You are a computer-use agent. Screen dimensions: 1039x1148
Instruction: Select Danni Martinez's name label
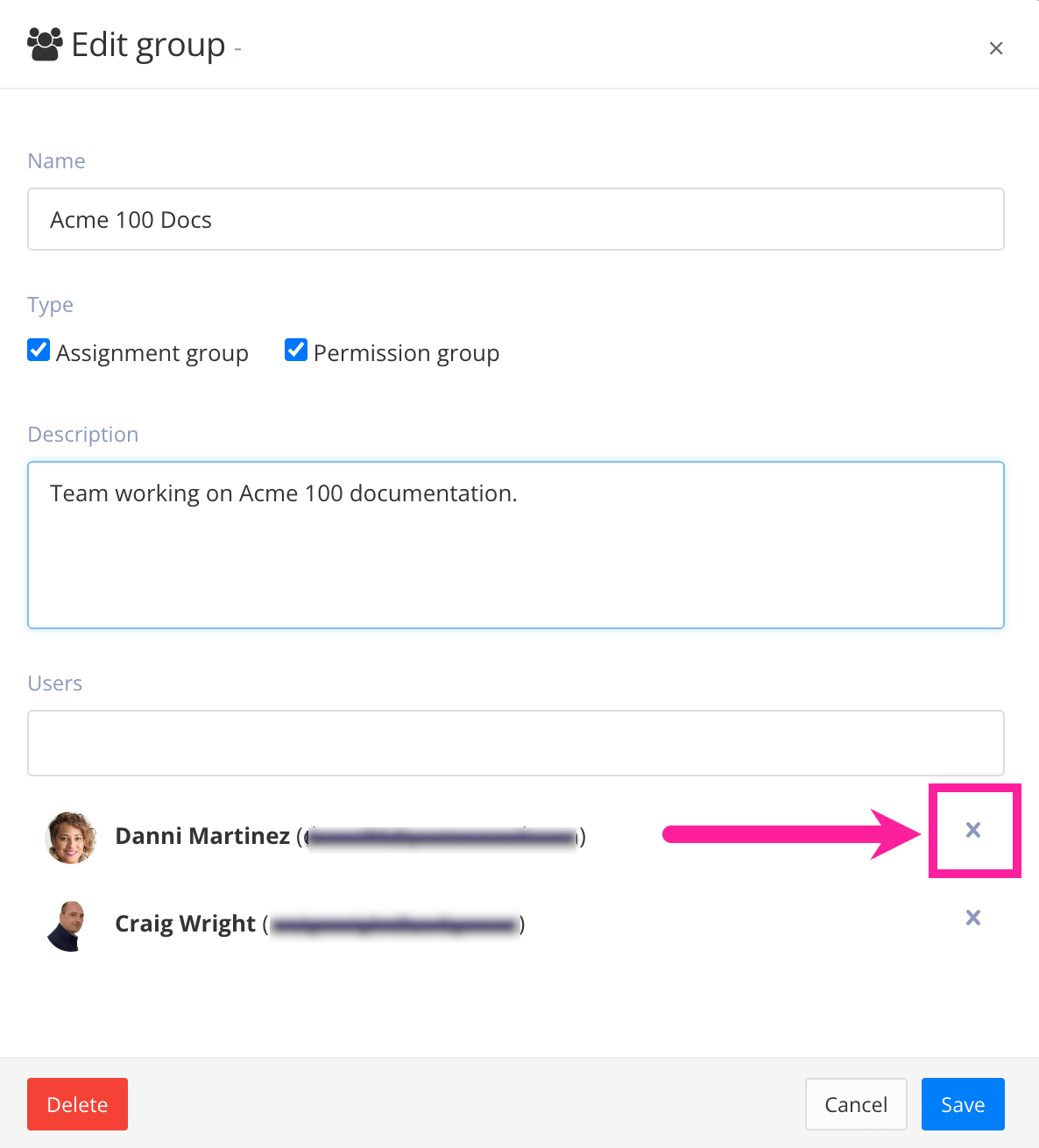point(203,836)
